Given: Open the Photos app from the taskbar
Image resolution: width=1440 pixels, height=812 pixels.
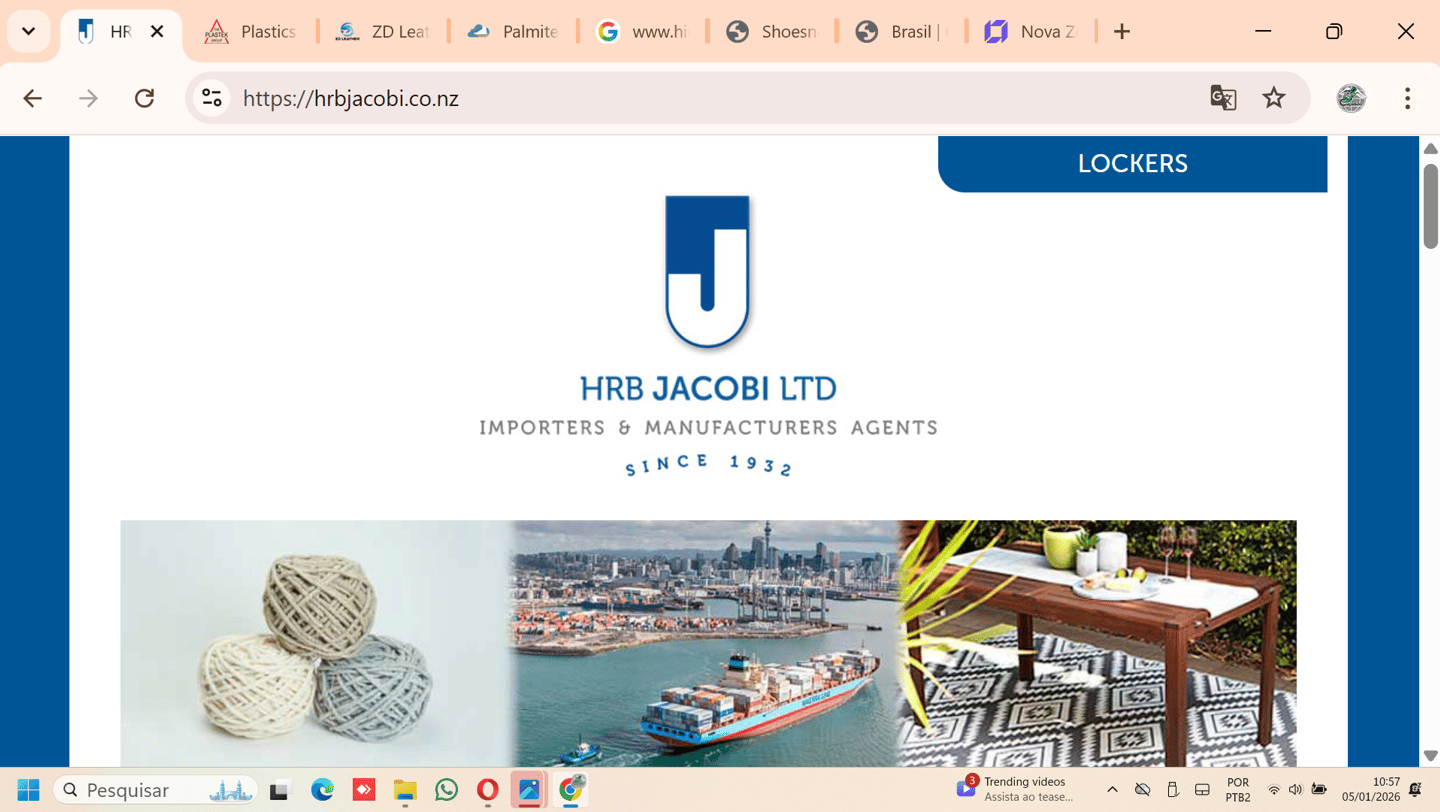Looking at the screenshot, I should point(529,790).
